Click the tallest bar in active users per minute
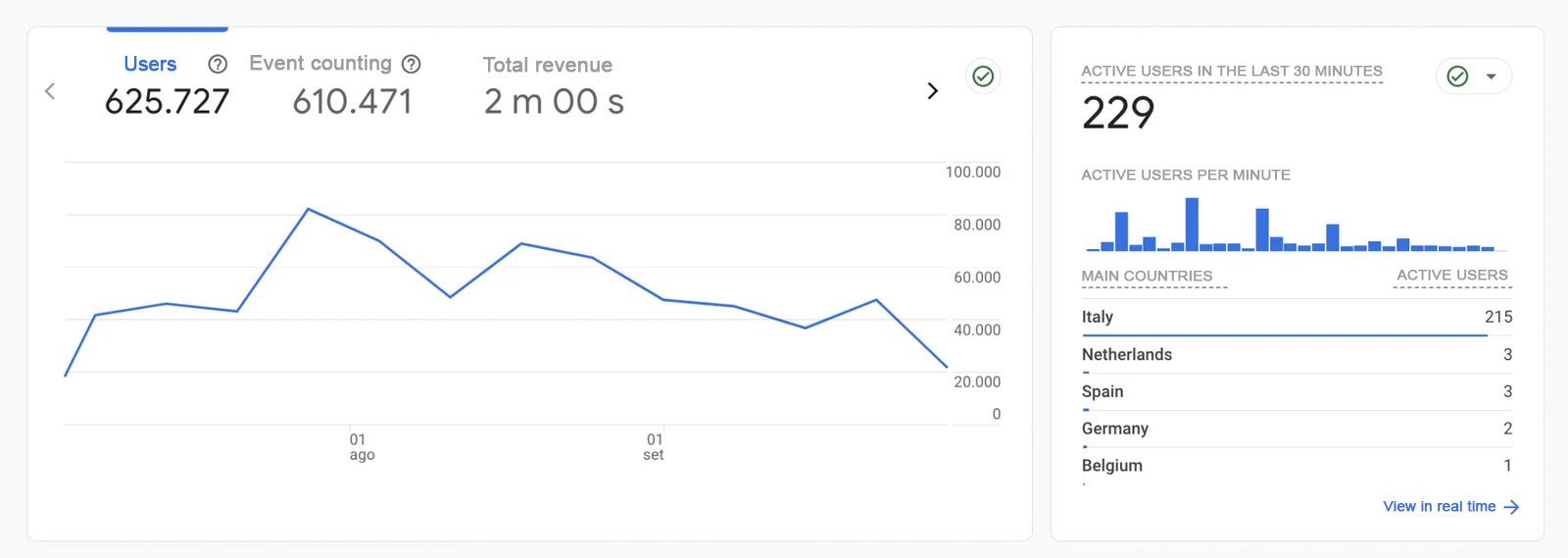 coord(1192,225)
